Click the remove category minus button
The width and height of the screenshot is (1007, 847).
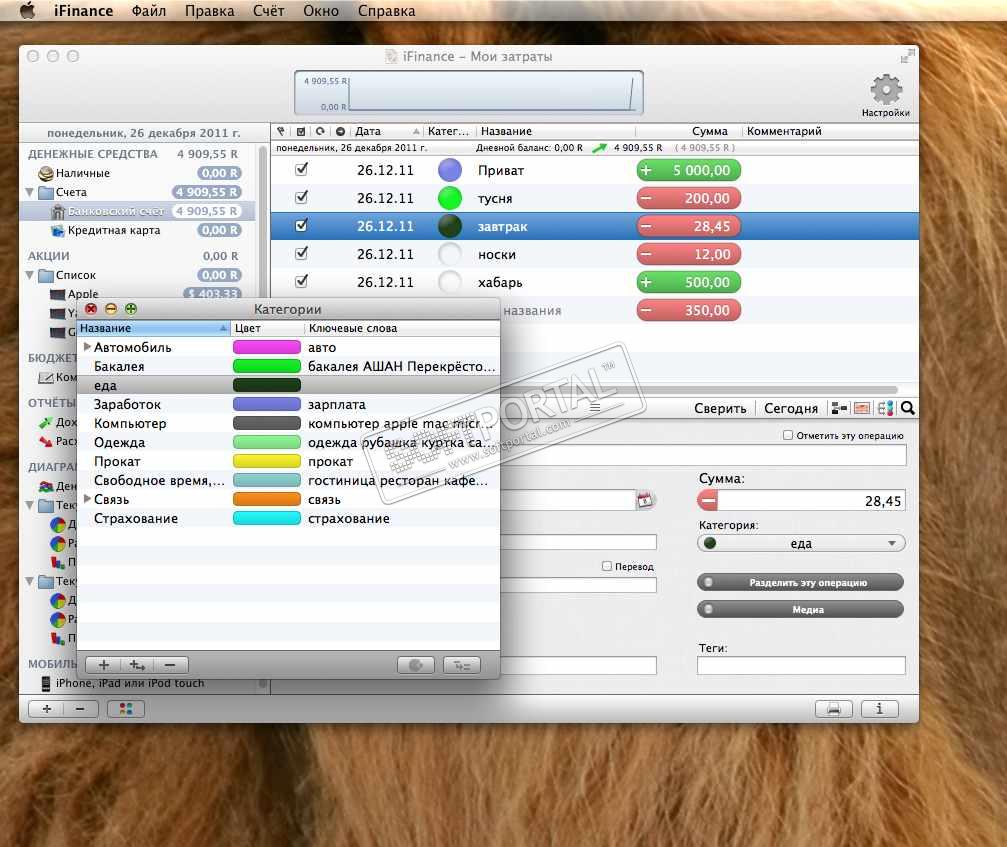pyautogui.click(x=170, y=665)
